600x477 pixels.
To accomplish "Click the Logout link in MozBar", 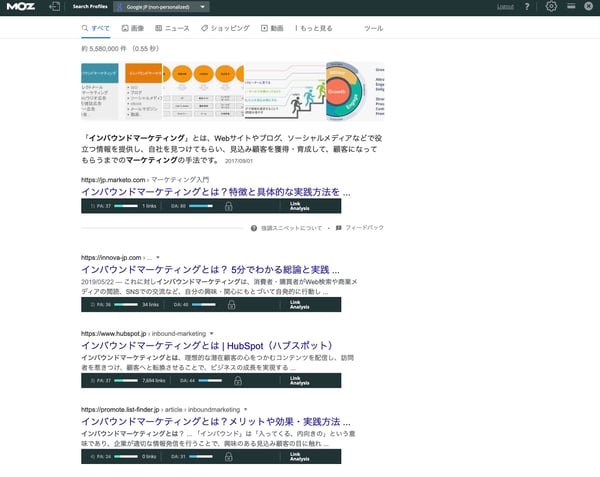I will (x=505, y=7).
